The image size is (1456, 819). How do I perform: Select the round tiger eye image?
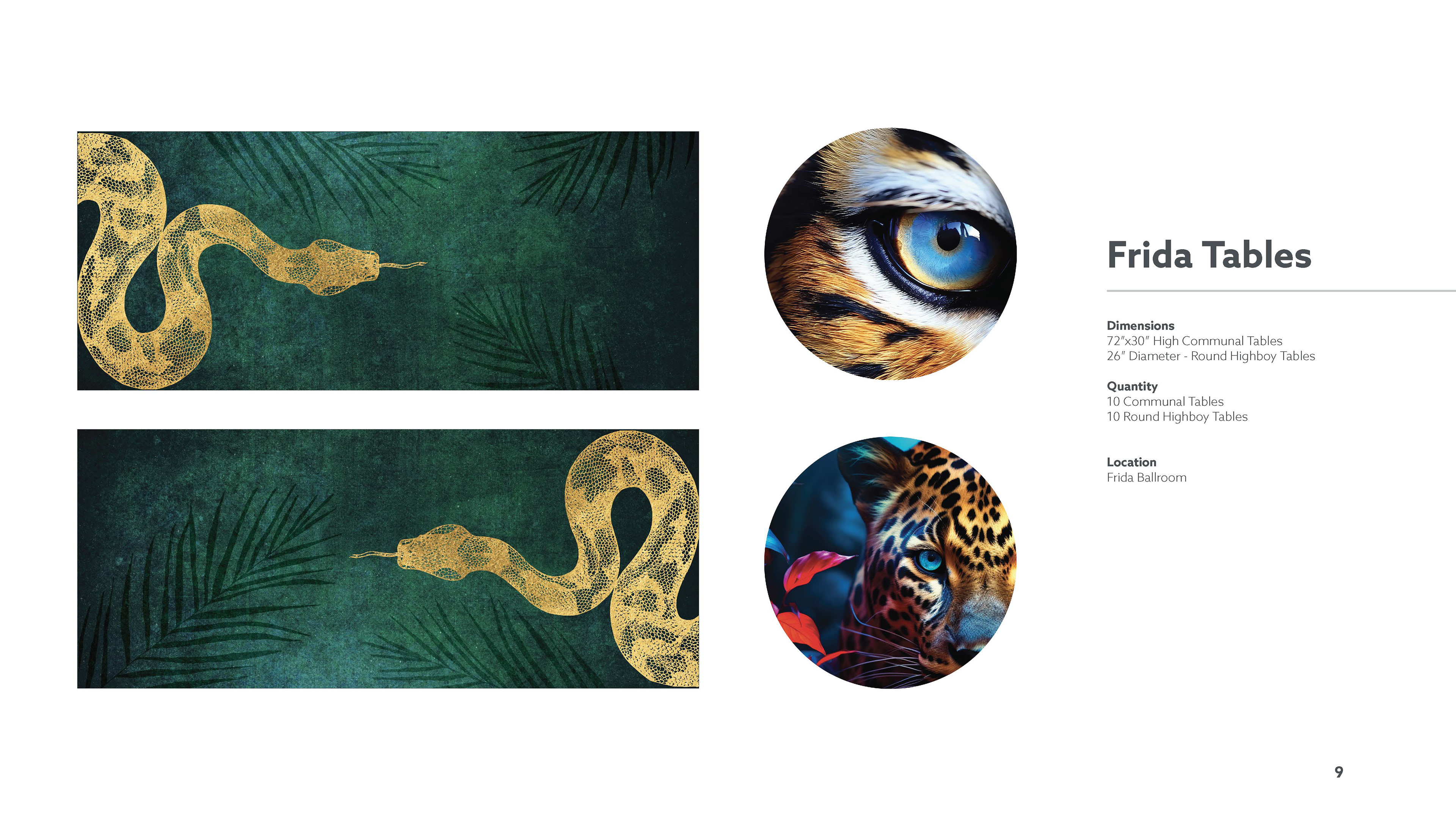coord(890,254)
